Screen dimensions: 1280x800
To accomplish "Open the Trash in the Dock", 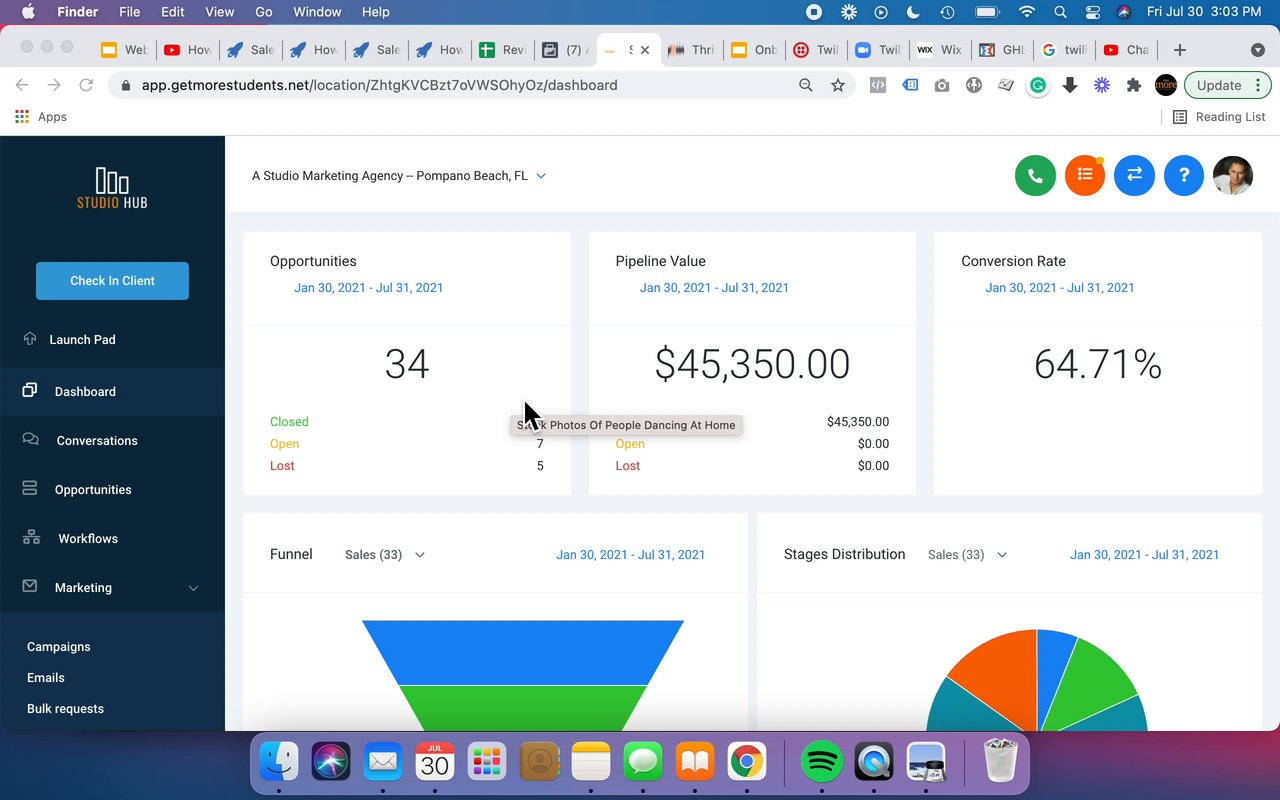I will coord(1000,763).
